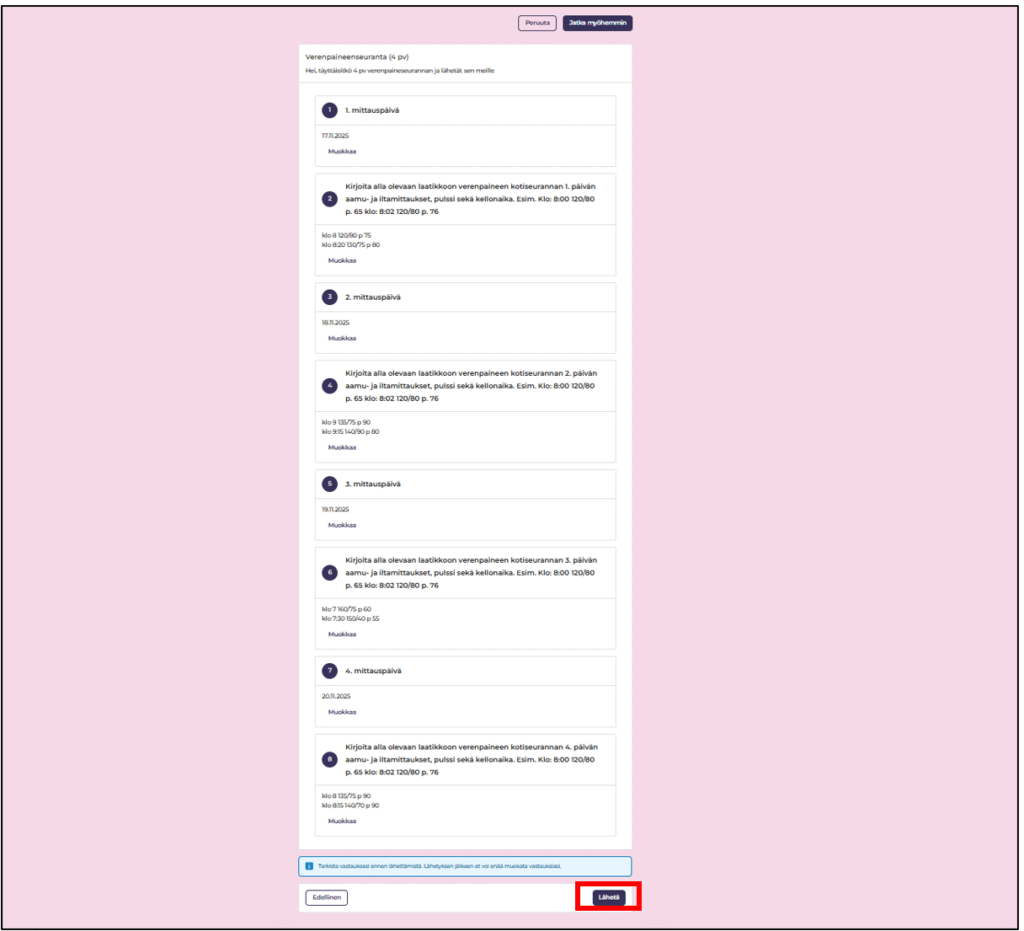Image resolution: width=1024 pixels, height=931 pixels.
Task: Click the step 1 number circle icon
Action: pos(330,110)
